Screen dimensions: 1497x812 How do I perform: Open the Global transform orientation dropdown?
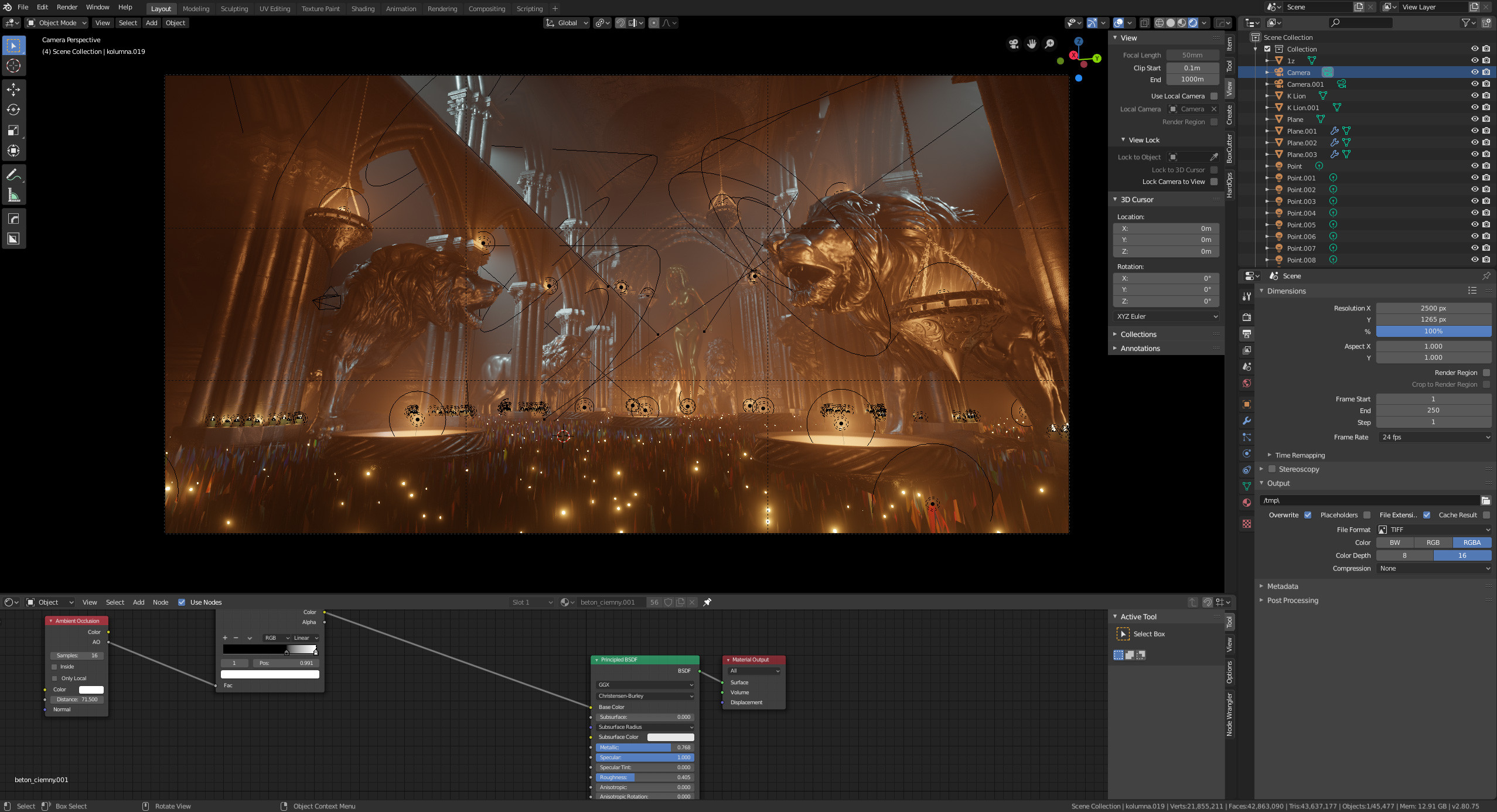pos(567,23)
